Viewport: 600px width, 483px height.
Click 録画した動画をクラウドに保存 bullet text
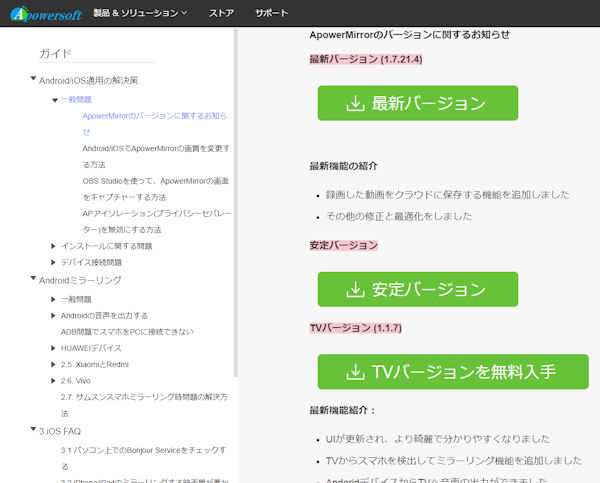coord(448,195)
